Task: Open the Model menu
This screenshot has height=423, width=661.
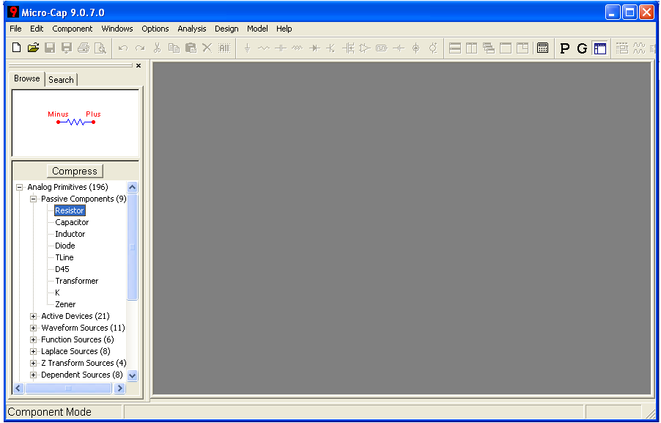Action: [x=257, y=29]
